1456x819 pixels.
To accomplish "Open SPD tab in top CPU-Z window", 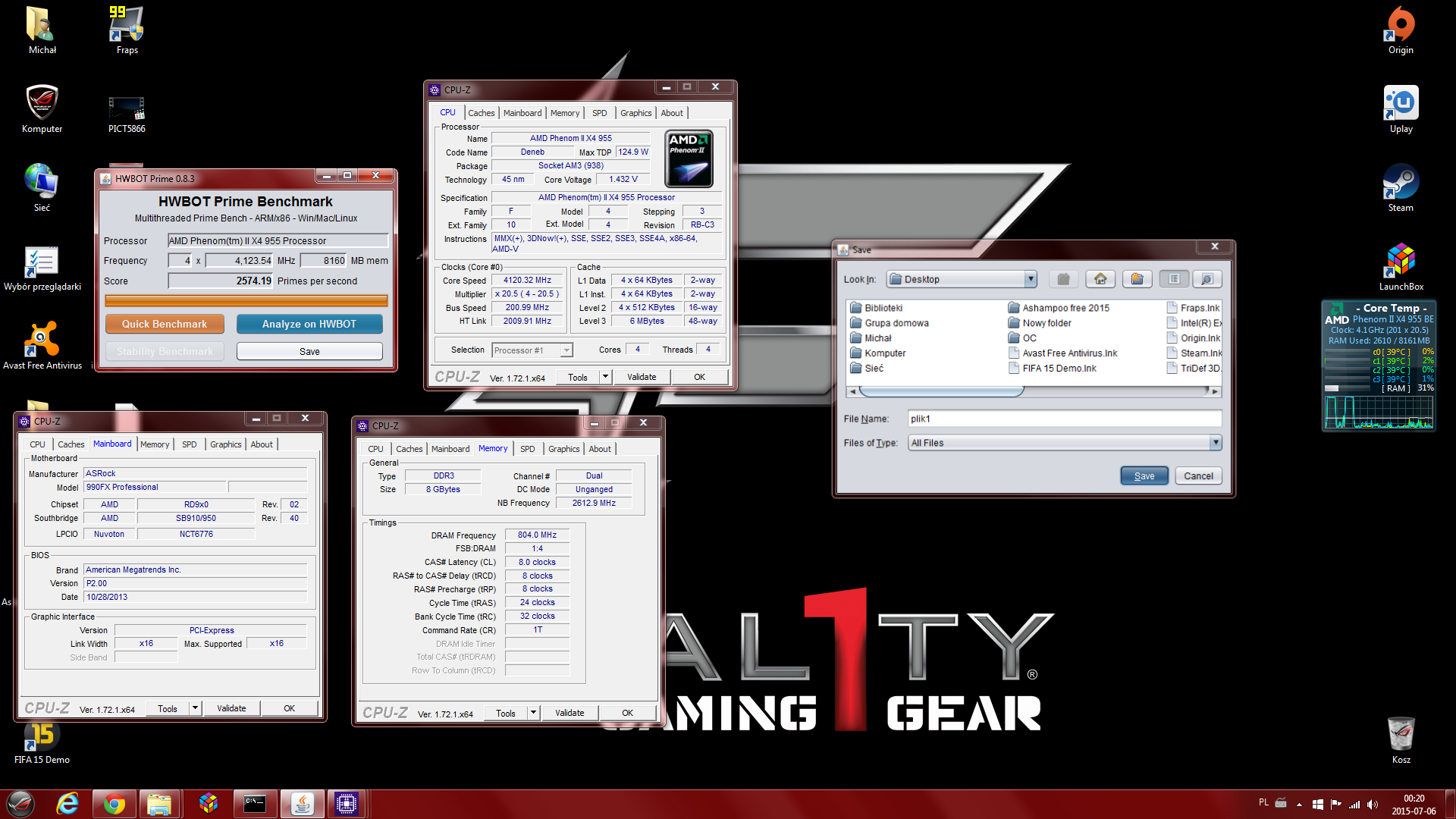I will 600,113.
